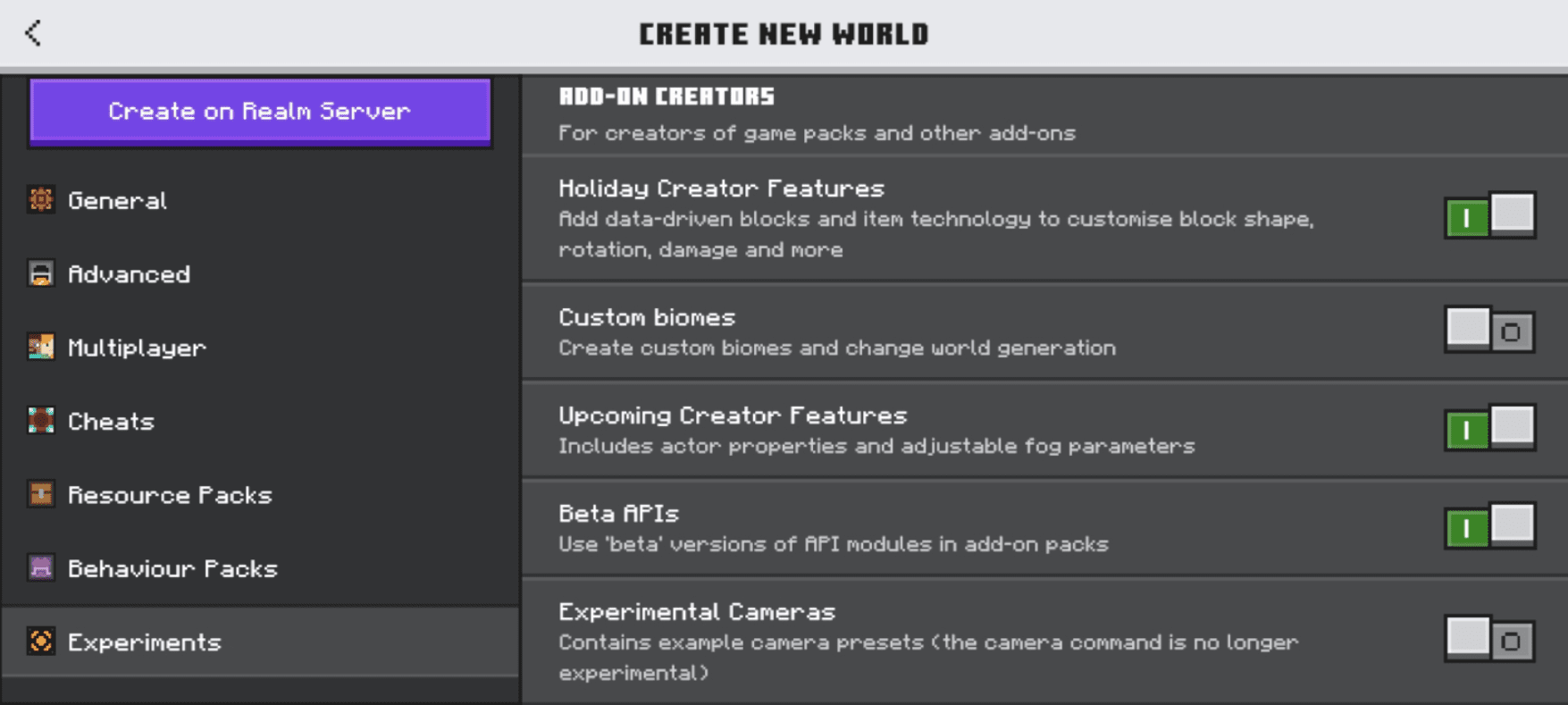Select the Behaviour Packs tab
This screenshot has height=705, width=1568.
coord(260,568)
